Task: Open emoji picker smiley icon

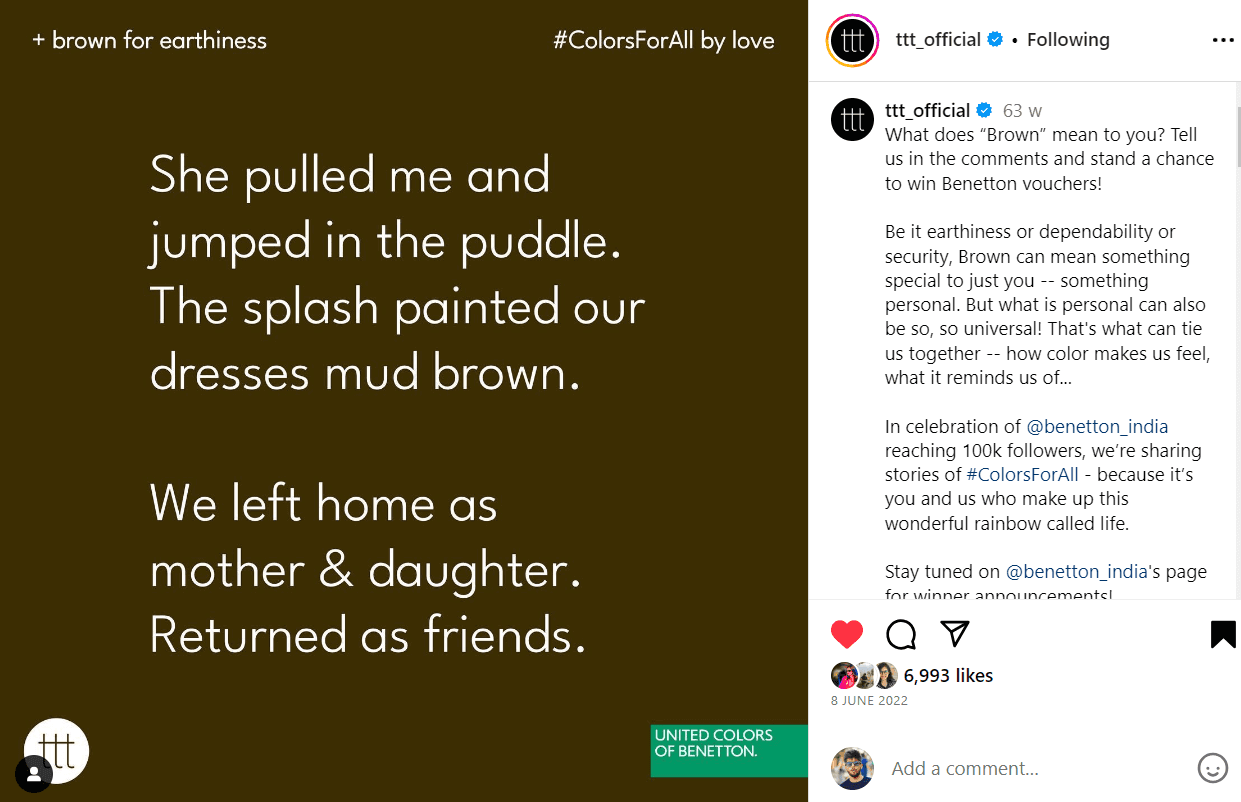Action: pyautogui.click(x=1212, y=768)
